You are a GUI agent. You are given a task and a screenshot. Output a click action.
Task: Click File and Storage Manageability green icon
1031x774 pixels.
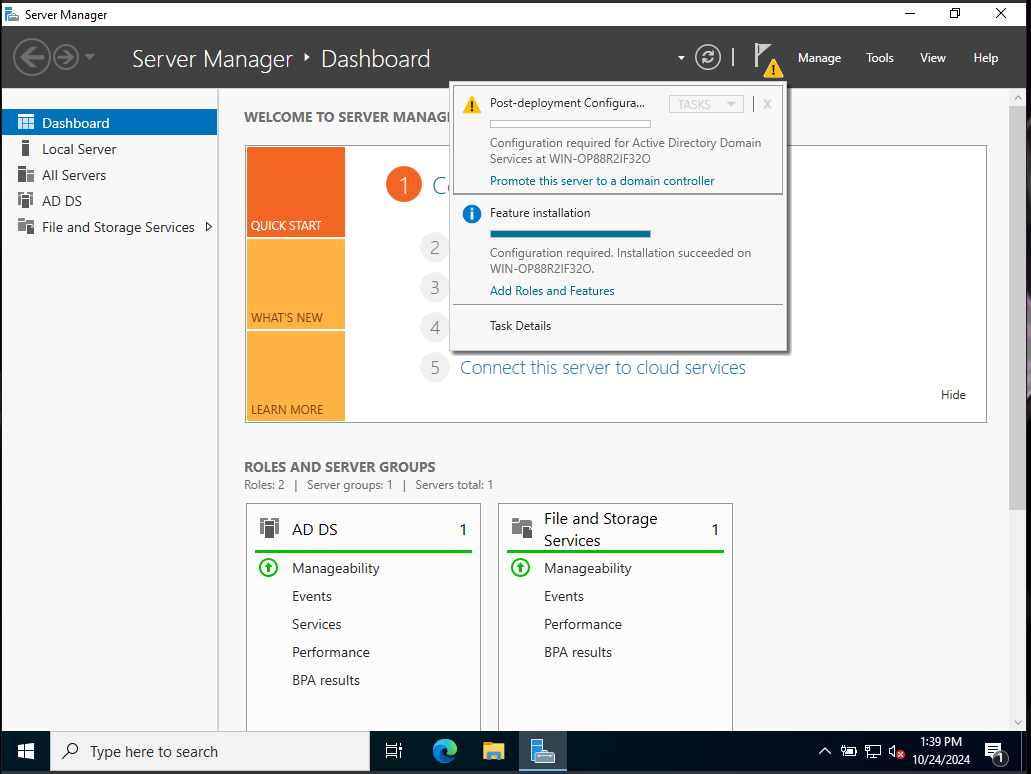(x=520, y=568)
